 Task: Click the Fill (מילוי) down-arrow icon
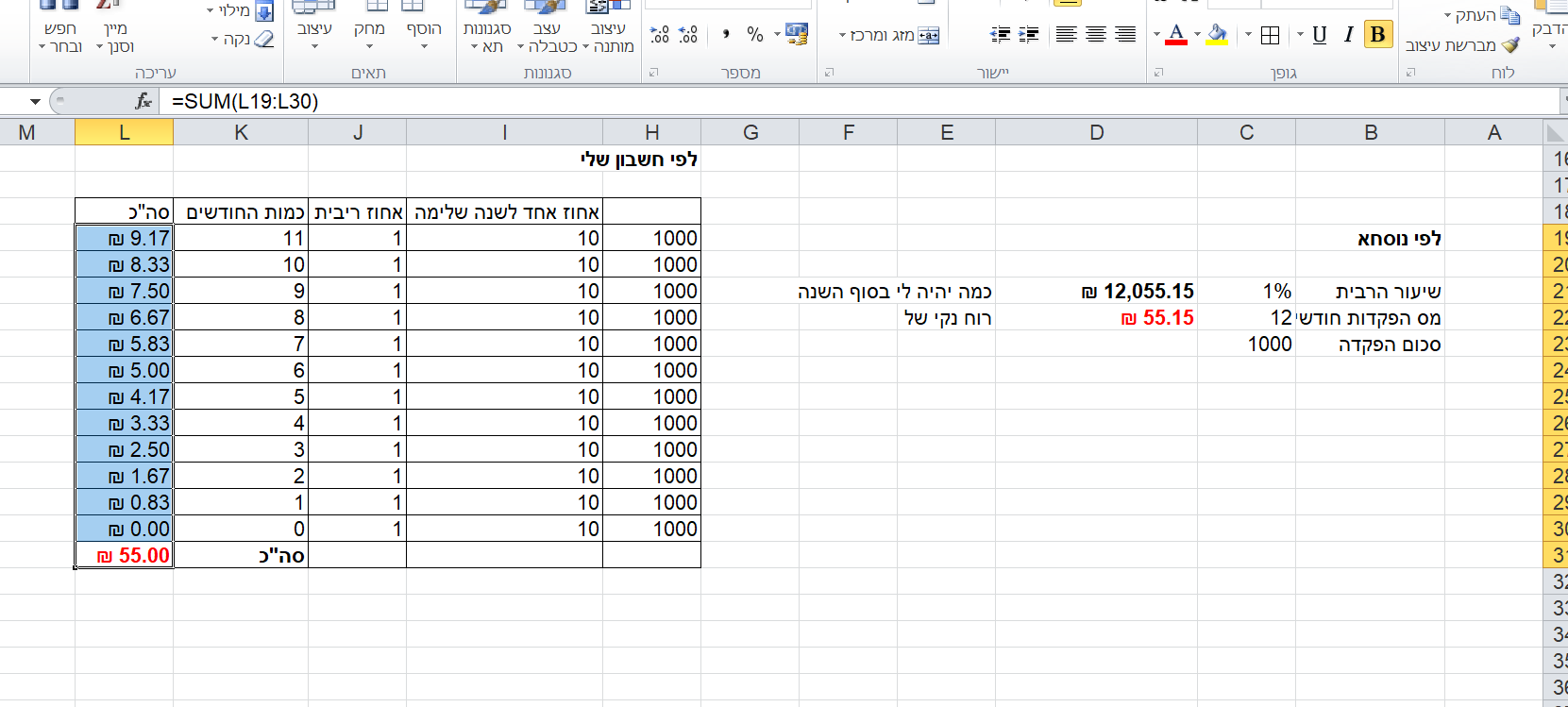[x=264, y=12]
